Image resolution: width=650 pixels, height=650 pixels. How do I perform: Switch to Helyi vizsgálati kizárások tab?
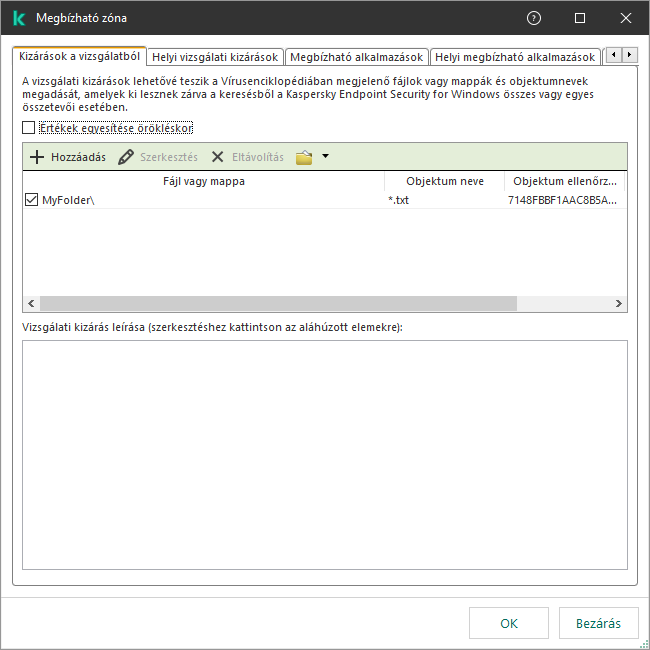215,57
